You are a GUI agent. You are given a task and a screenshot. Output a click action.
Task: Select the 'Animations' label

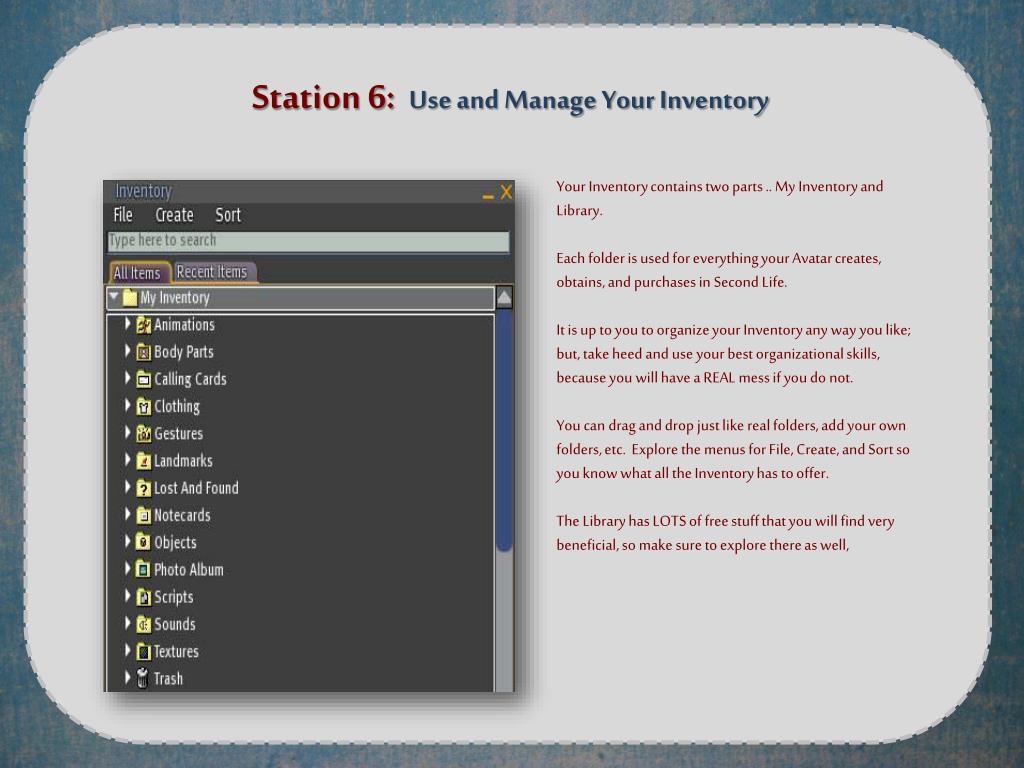[x=184, y=325]
